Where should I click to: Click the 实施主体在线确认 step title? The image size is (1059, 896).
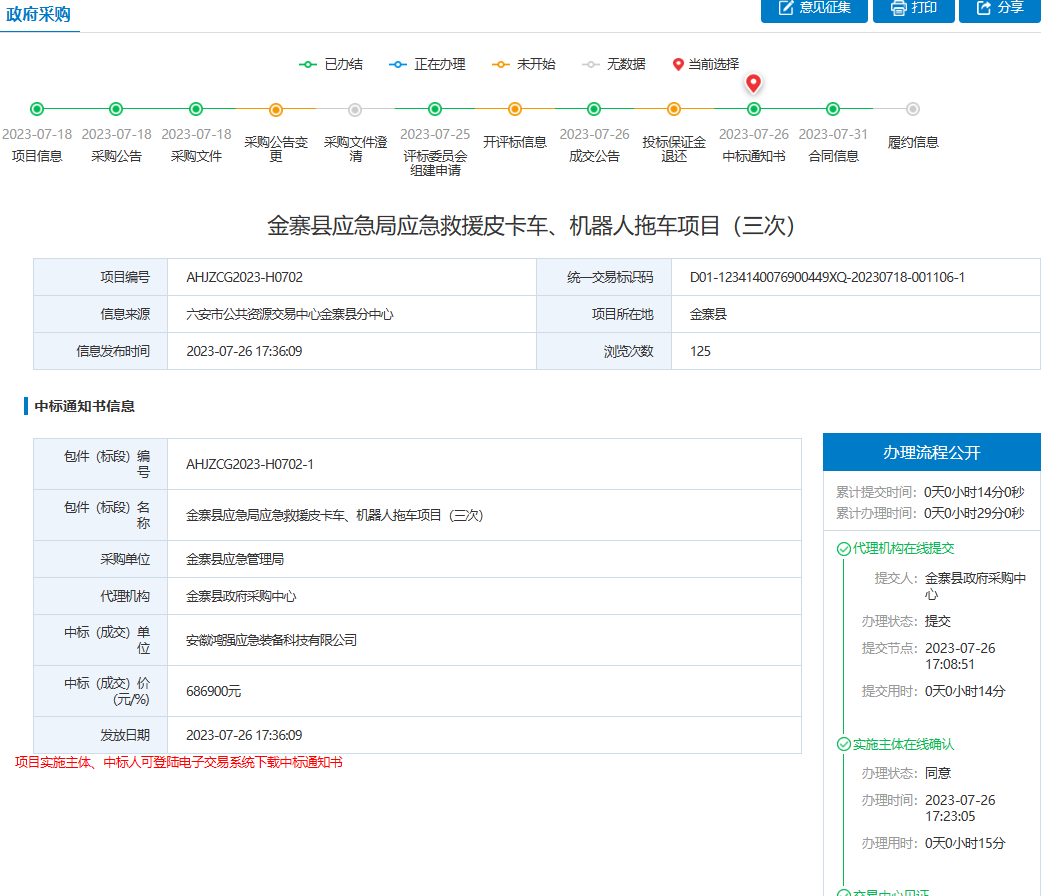(904, 744)
